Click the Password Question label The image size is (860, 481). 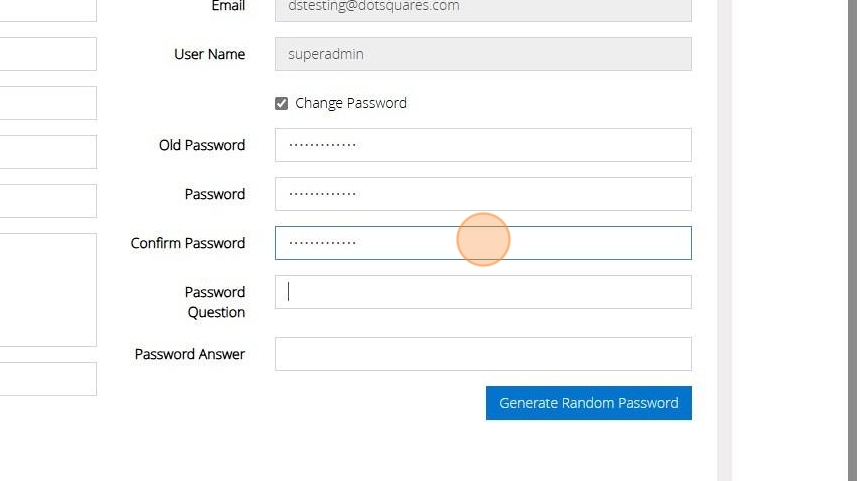coord(215,302)
